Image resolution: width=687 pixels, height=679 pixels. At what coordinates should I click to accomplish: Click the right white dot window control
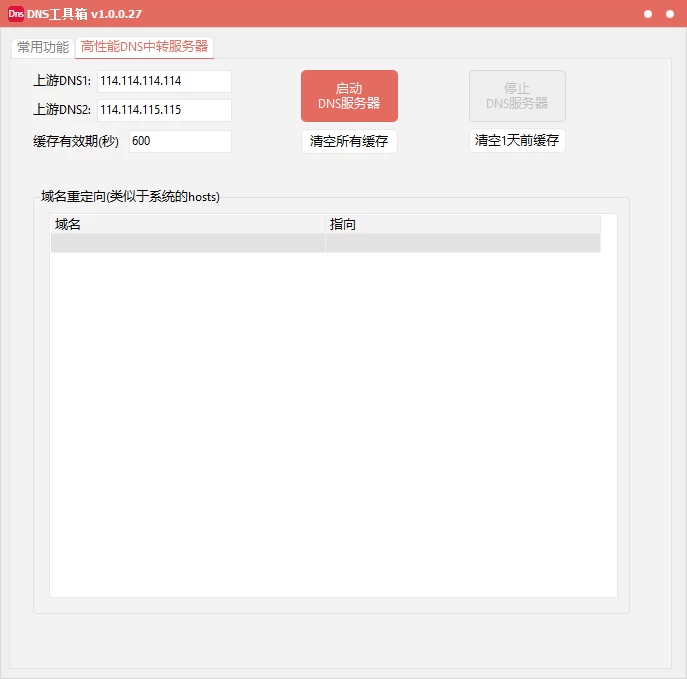pyautogui.click(x=669, y=14)
